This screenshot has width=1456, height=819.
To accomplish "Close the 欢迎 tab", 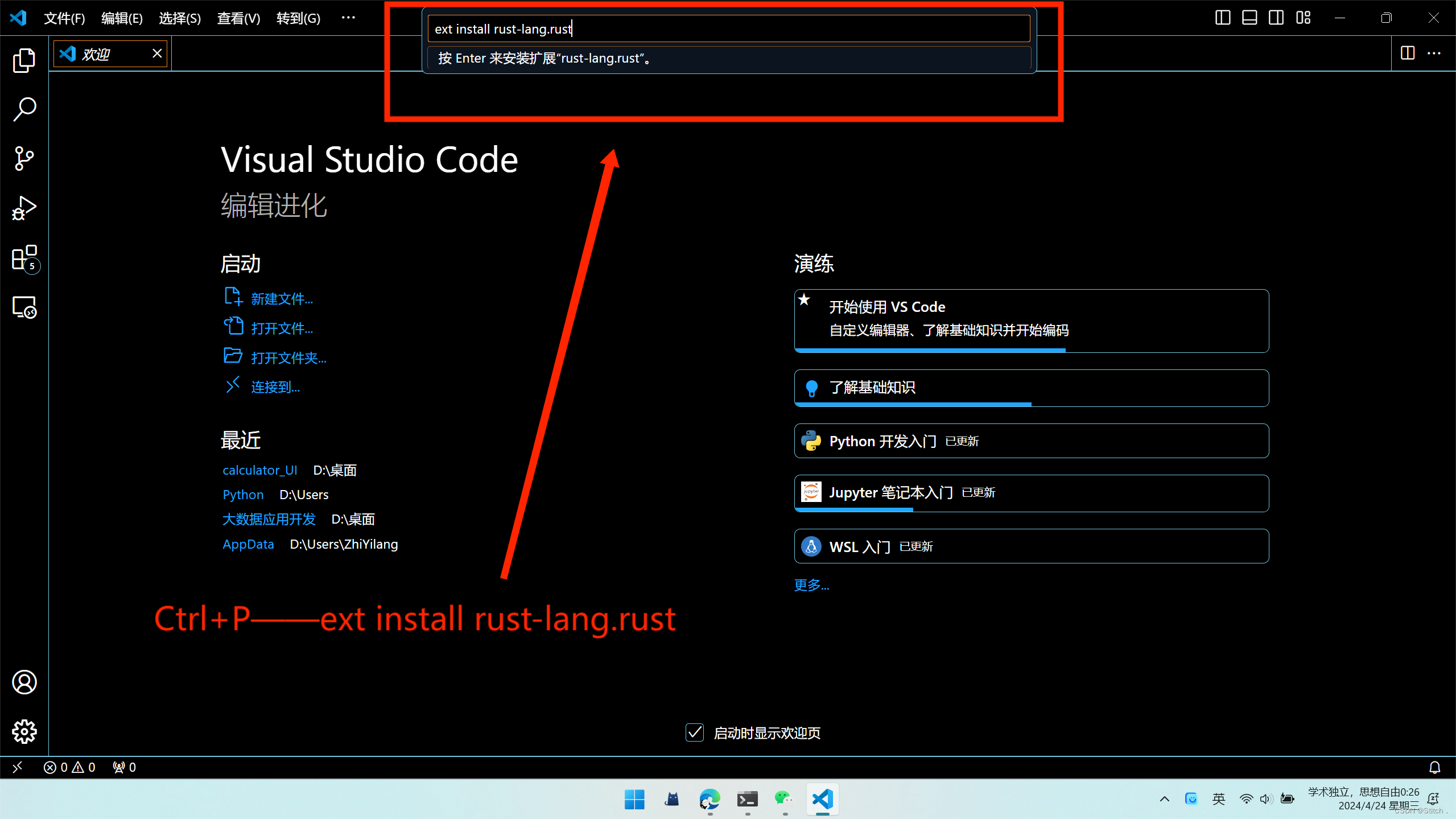I will (157, 53).
